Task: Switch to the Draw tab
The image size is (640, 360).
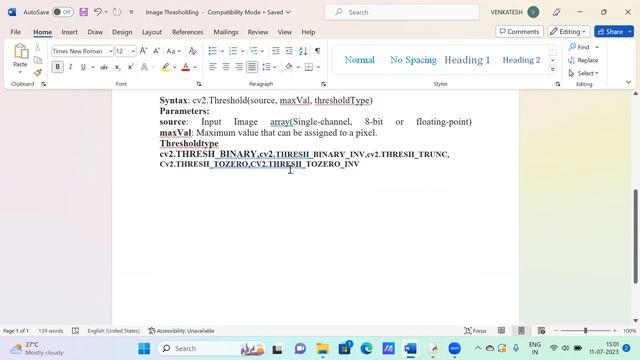Action: point(95,32)
